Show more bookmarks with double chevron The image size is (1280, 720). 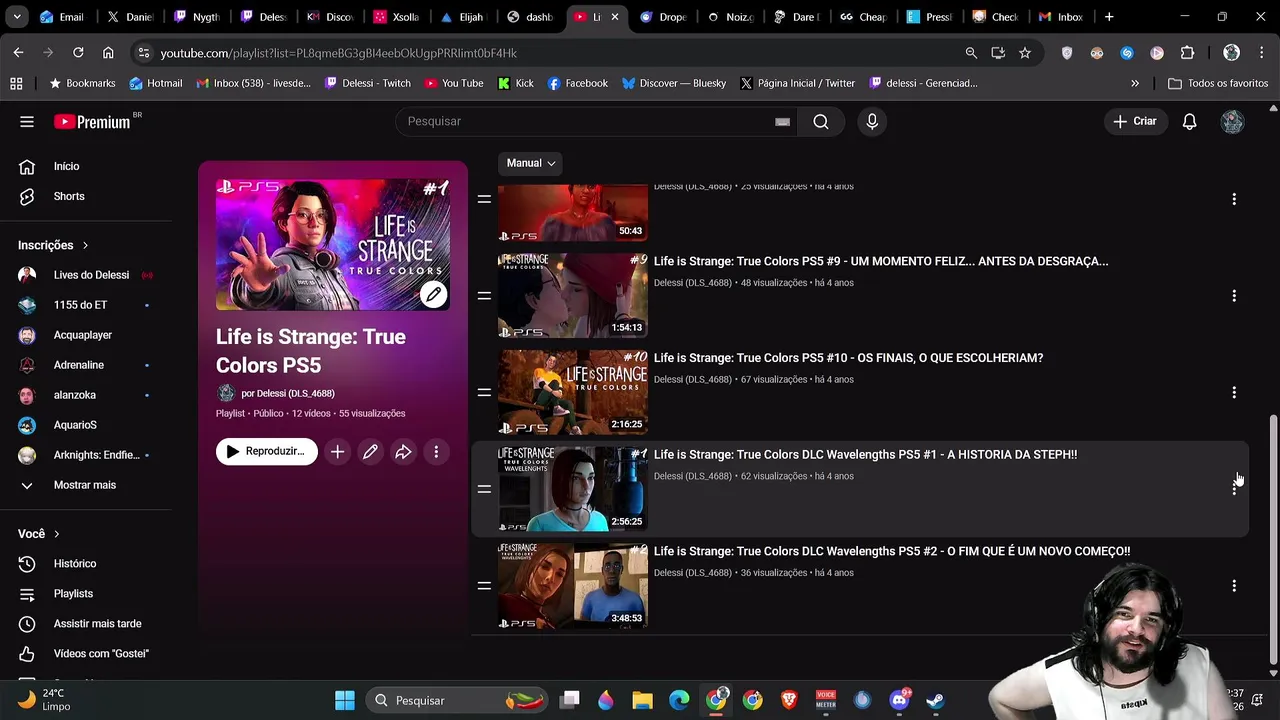(1135, 83)
